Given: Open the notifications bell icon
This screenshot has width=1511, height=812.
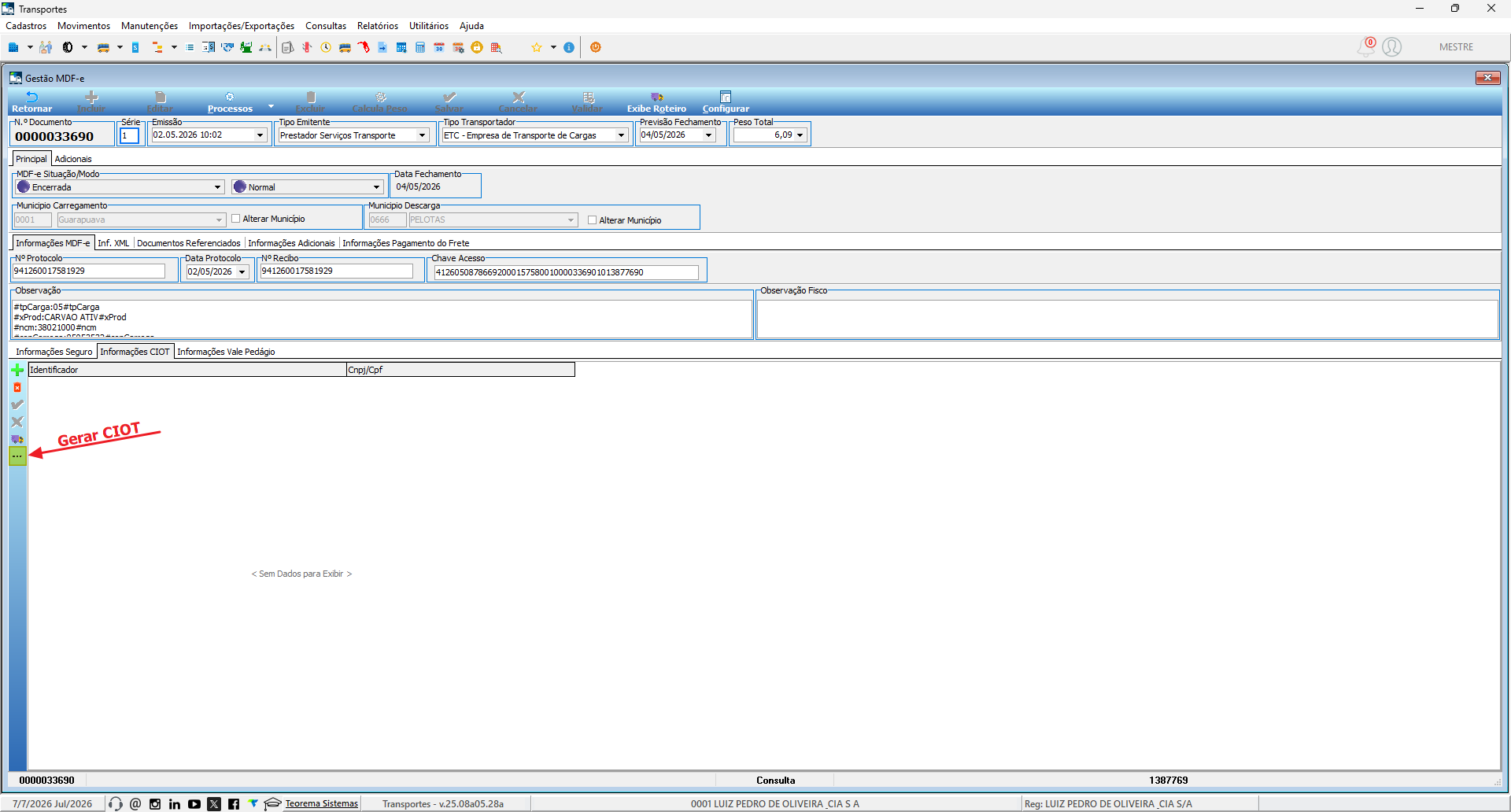Looking at the screenshot, I should point(1366,47).
